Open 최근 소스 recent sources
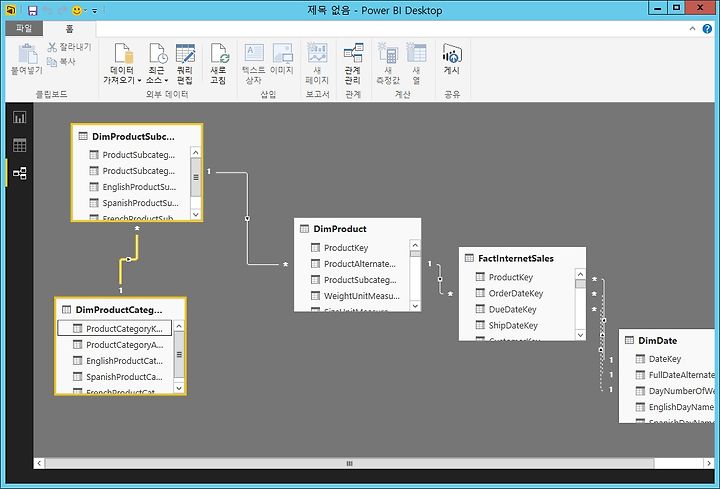The height and width of the screenshot is (489, 720). tap(157, 64)
